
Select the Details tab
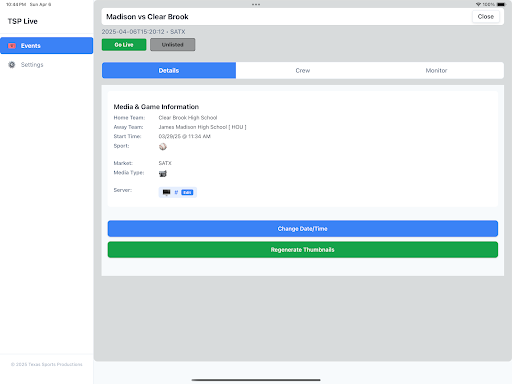click(169, 70)
